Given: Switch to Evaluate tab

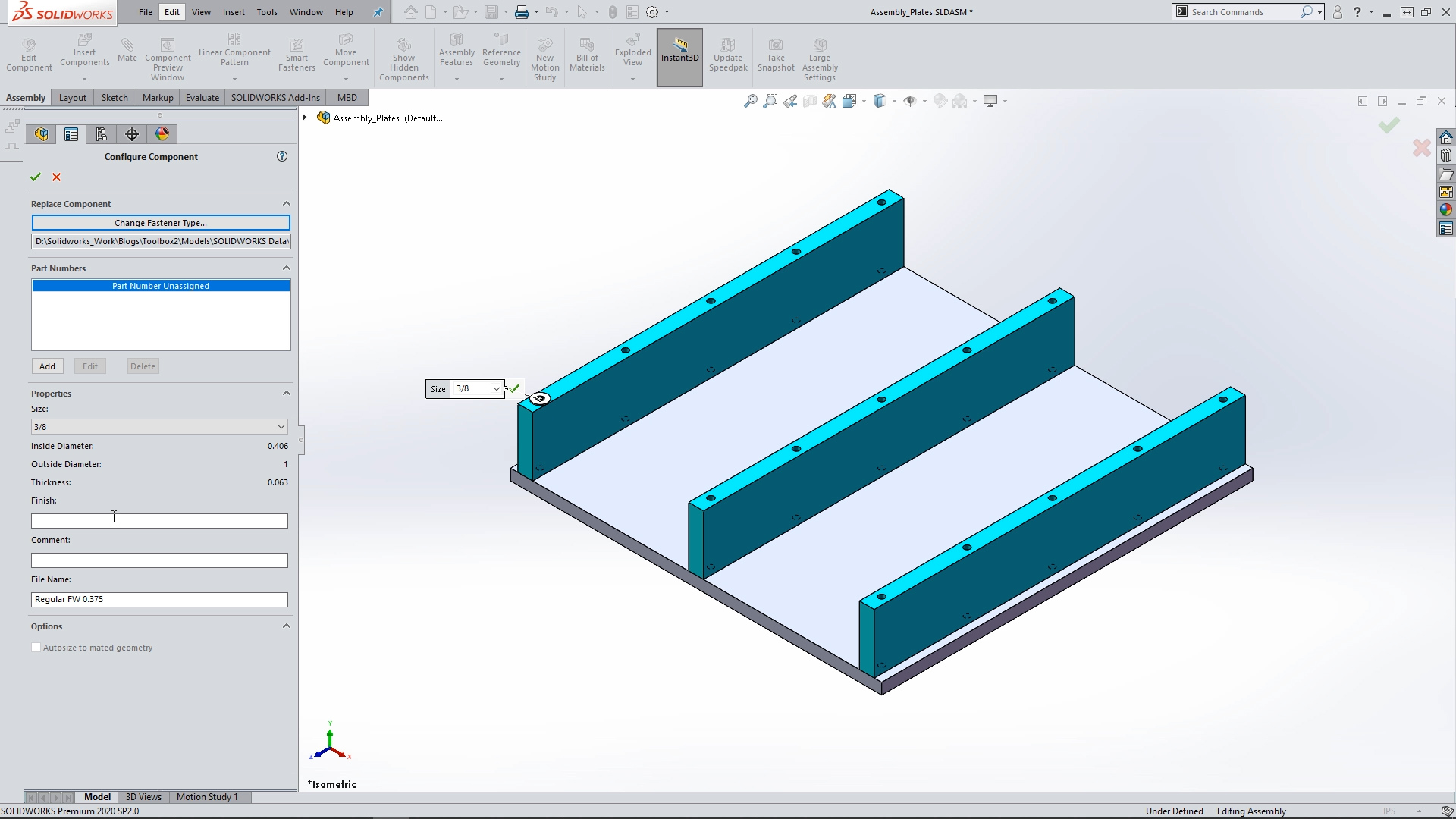Looking at the screenshot, I should (x=202, y=97).
